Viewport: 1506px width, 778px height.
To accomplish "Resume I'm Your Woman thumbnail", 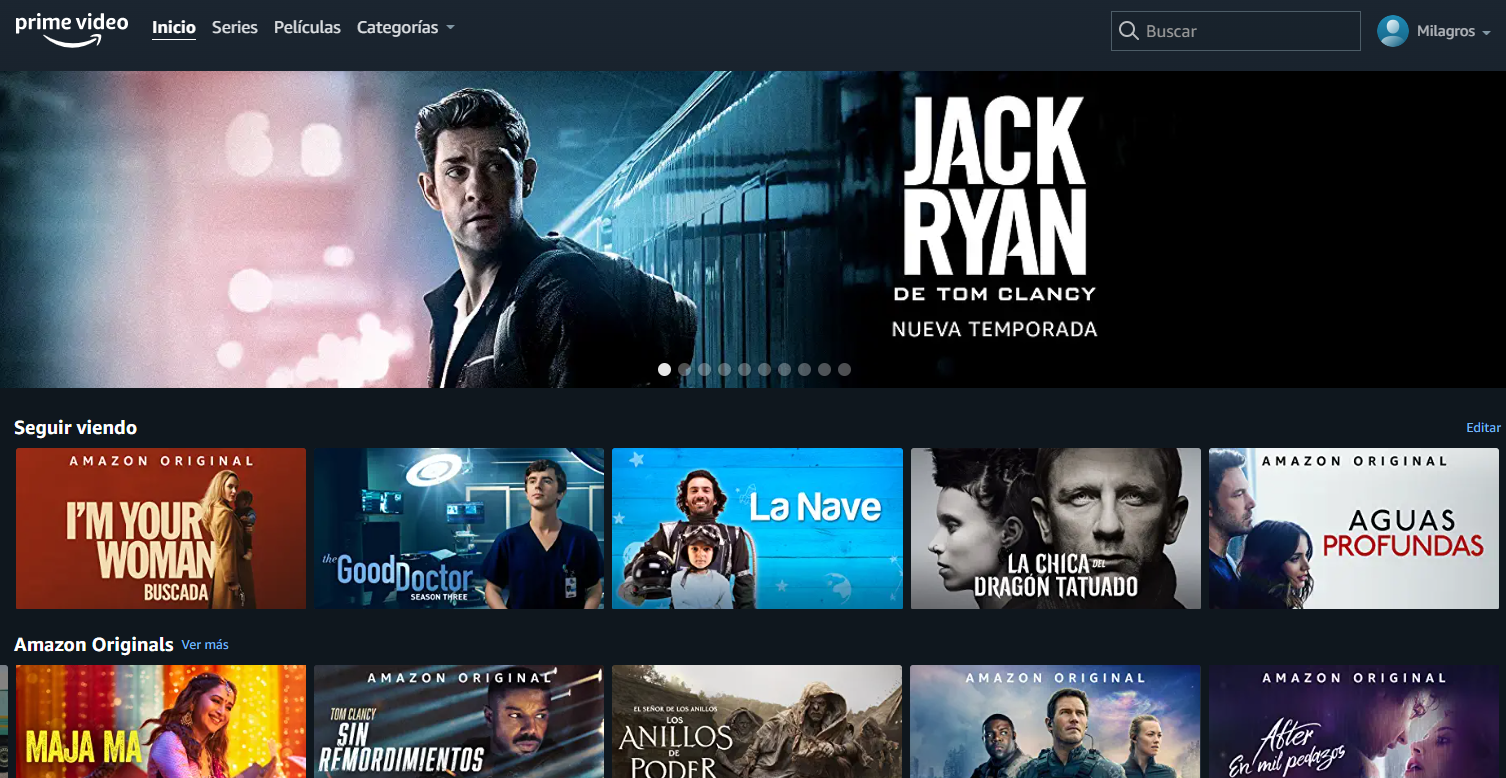I will point(161,528).
